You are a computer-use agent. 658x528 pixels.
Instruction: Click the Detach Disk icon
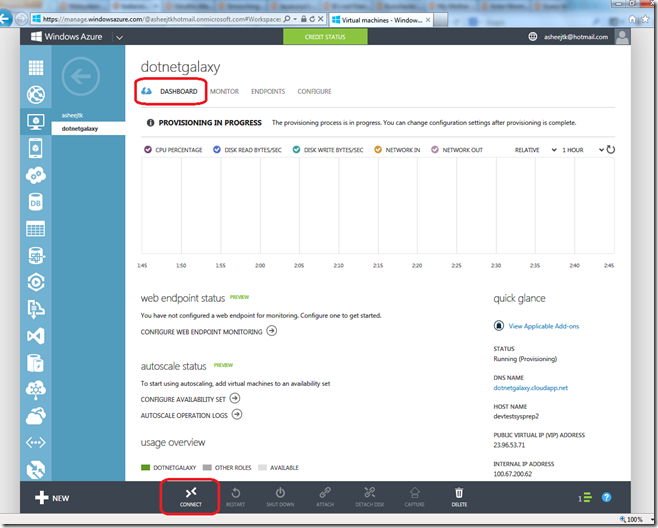pyautogui.click(x=370, y=493)
